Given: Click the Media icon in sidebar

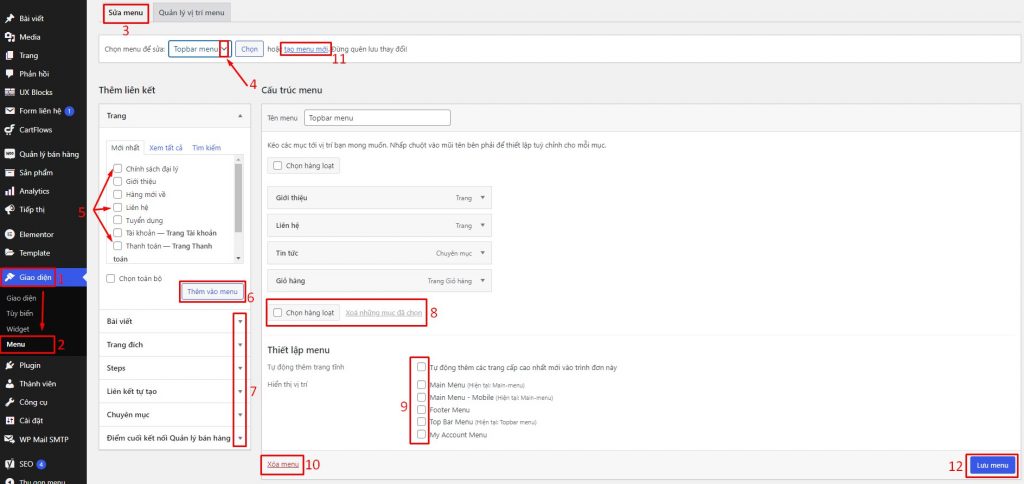Looking at the screenshot, I should click(x=10, y=37).
